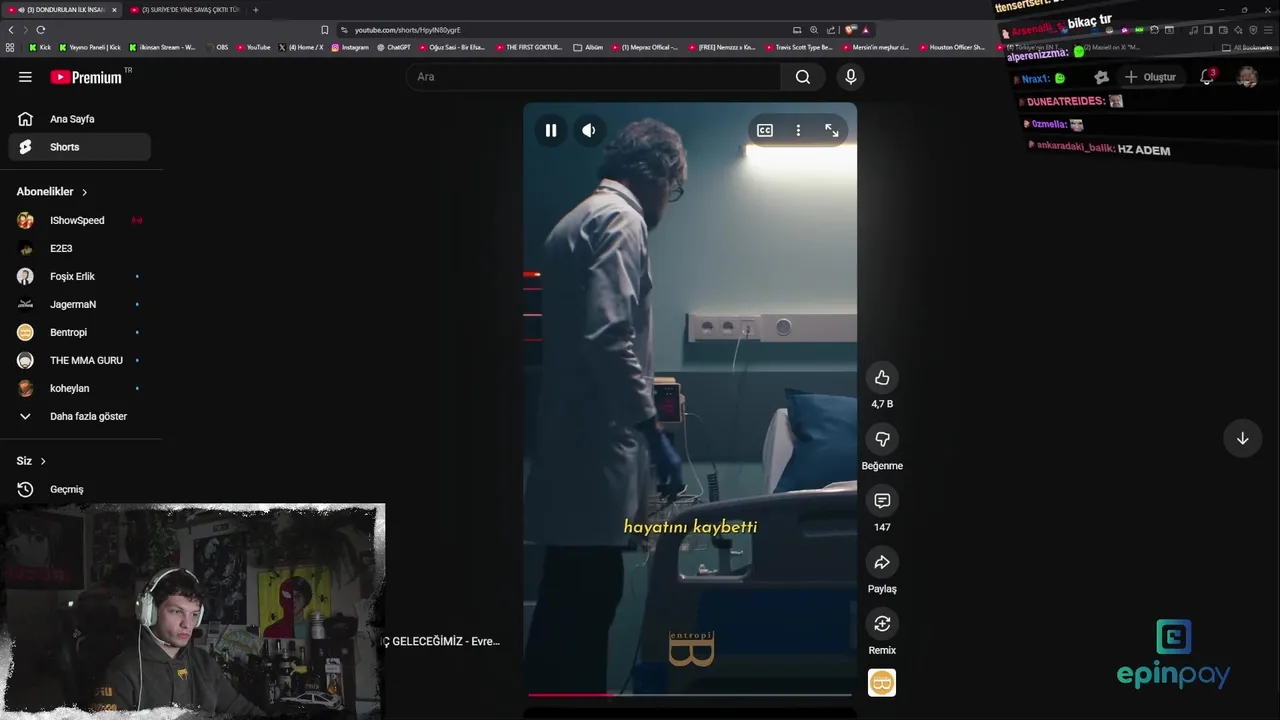Open the comments with 147 count
Image resolution: width=1280 pixels, height=720 pixels.
coord(882,500)
